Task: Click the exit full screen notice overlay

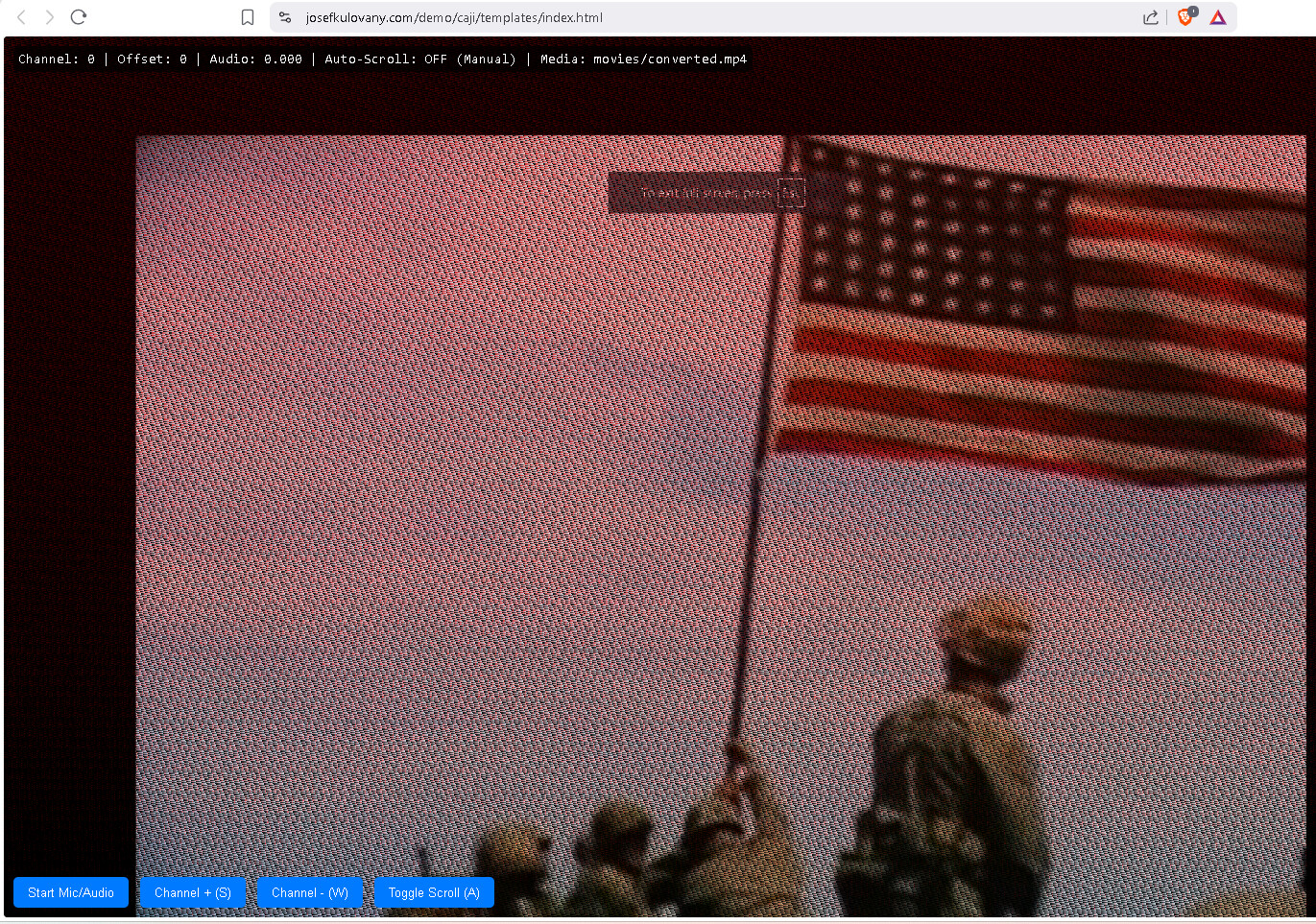Action: coord(706,193)
